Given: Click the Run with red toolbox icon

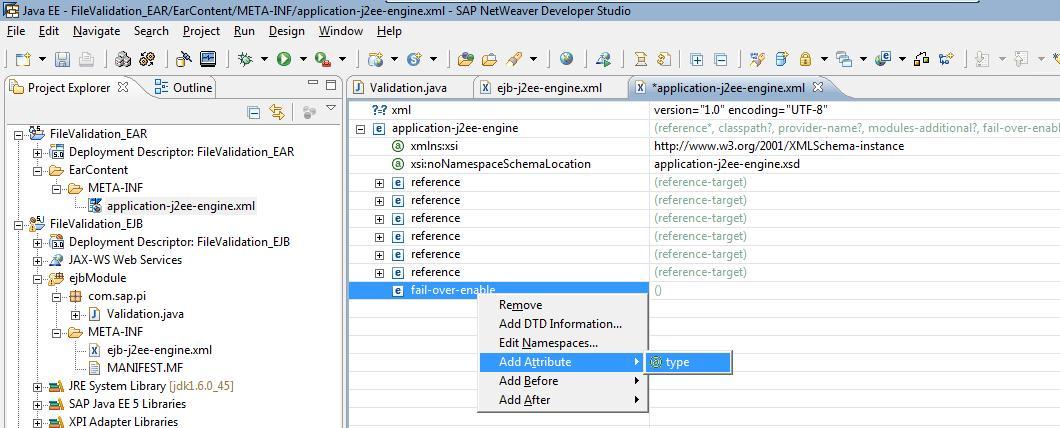Looking at the screenshot, I should click(x=322, y=60).
